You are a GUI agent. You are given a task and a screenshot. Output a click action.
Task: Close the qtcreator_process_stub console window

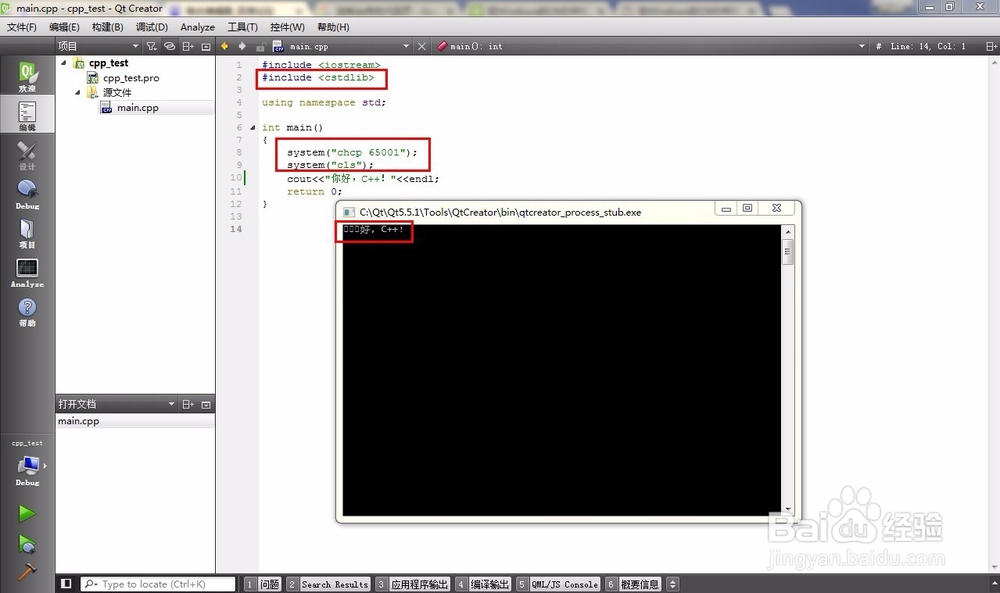[x=776, y=209]
